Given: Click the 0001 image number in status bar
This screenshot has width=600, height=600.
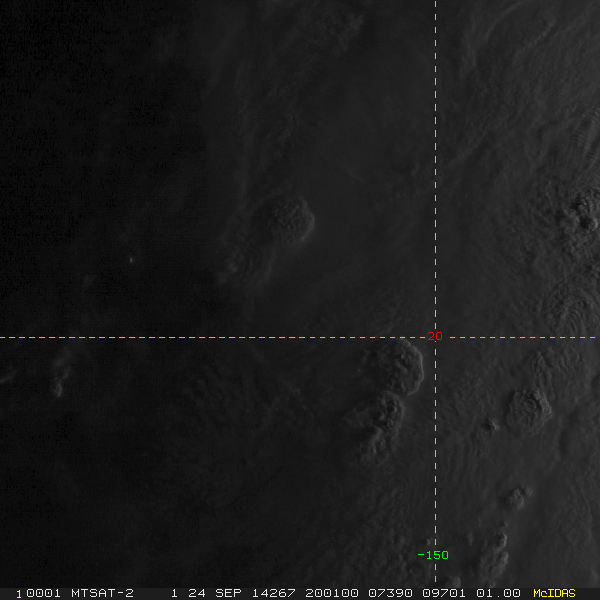Looking at the screenshot, I should [x=43, y=593].
